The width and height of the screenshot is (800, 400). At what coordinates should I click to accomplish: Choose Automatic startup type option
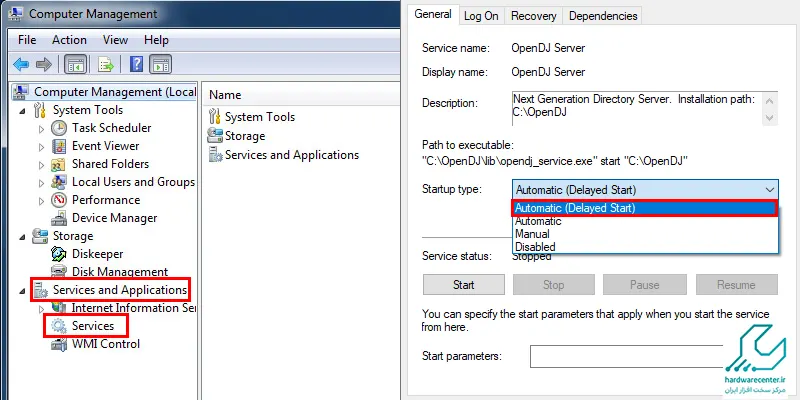645,221
